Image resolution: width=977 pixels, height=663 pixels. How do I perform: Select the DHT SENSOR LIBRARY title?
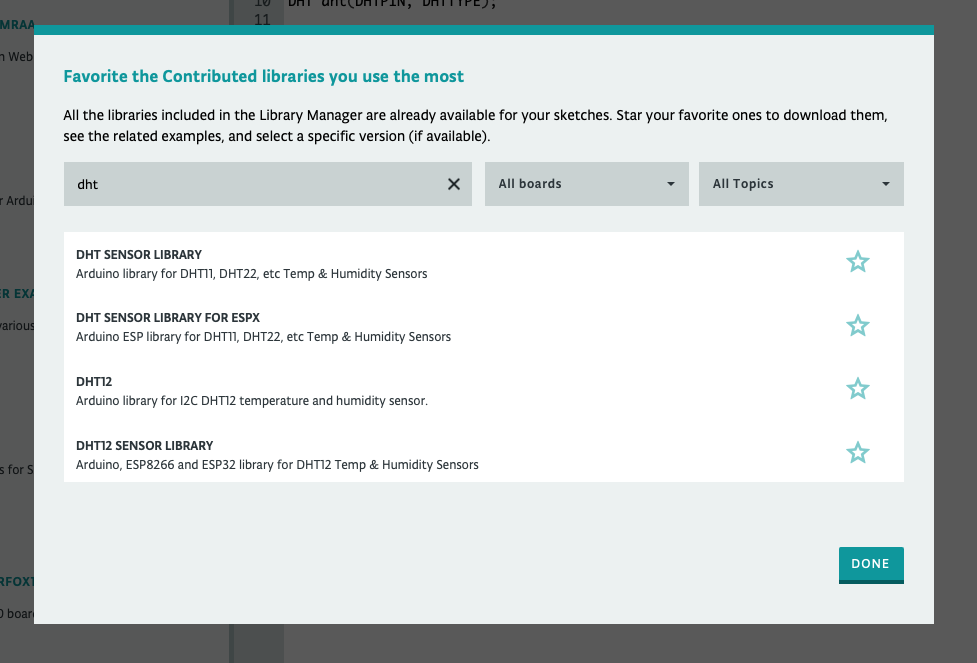(139, 255)
